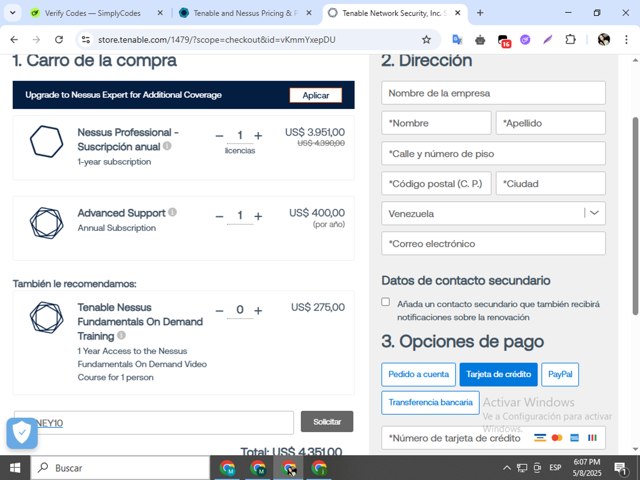Image resolution: width=640 pixels, height=480 pixels.
Task: Focus the Nombre de la empresa field
Action: (x=493, y=93)
